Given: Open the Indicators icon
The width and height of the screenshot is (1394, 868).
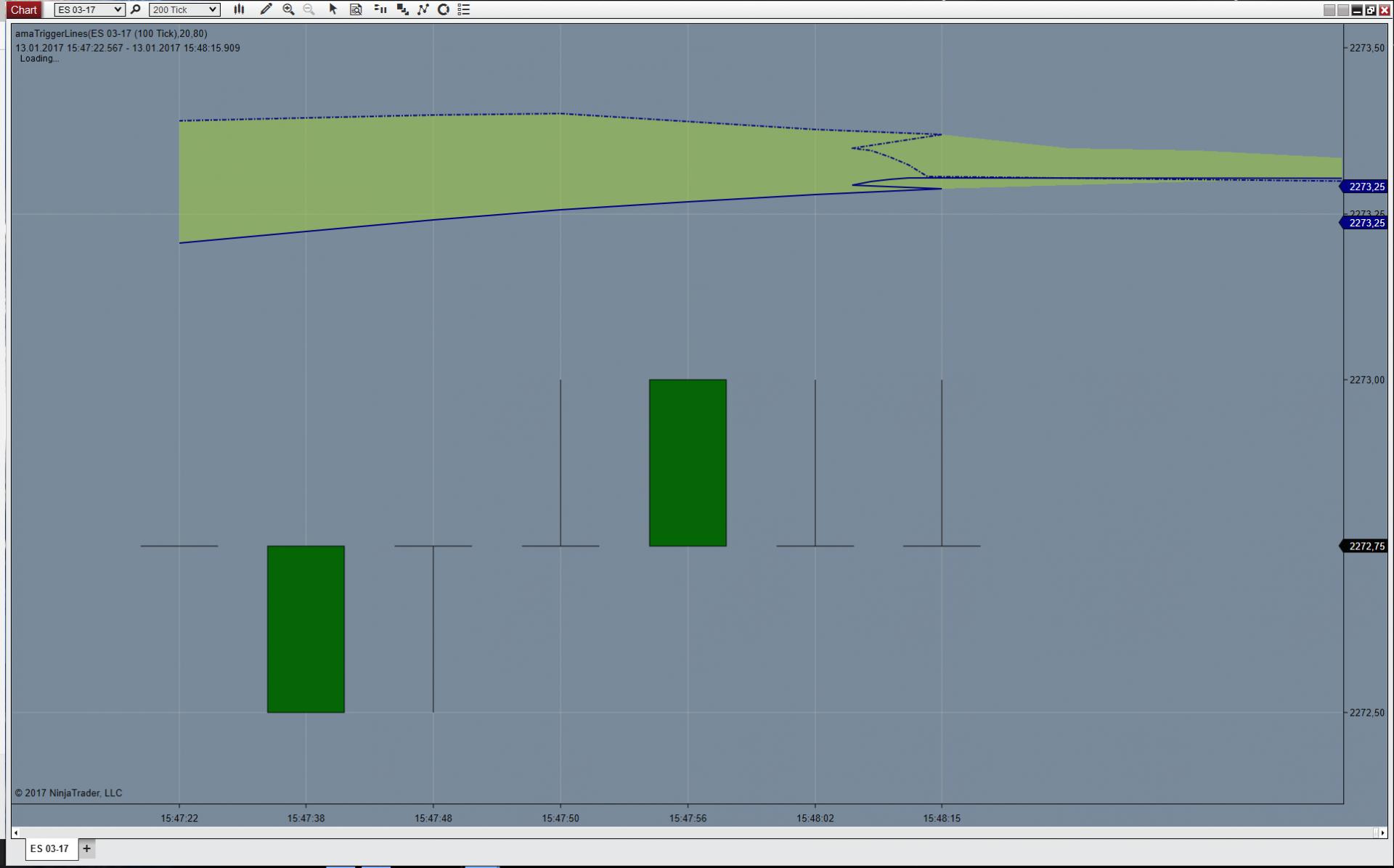Looking at the screenshot, I should tap(423, 9).
